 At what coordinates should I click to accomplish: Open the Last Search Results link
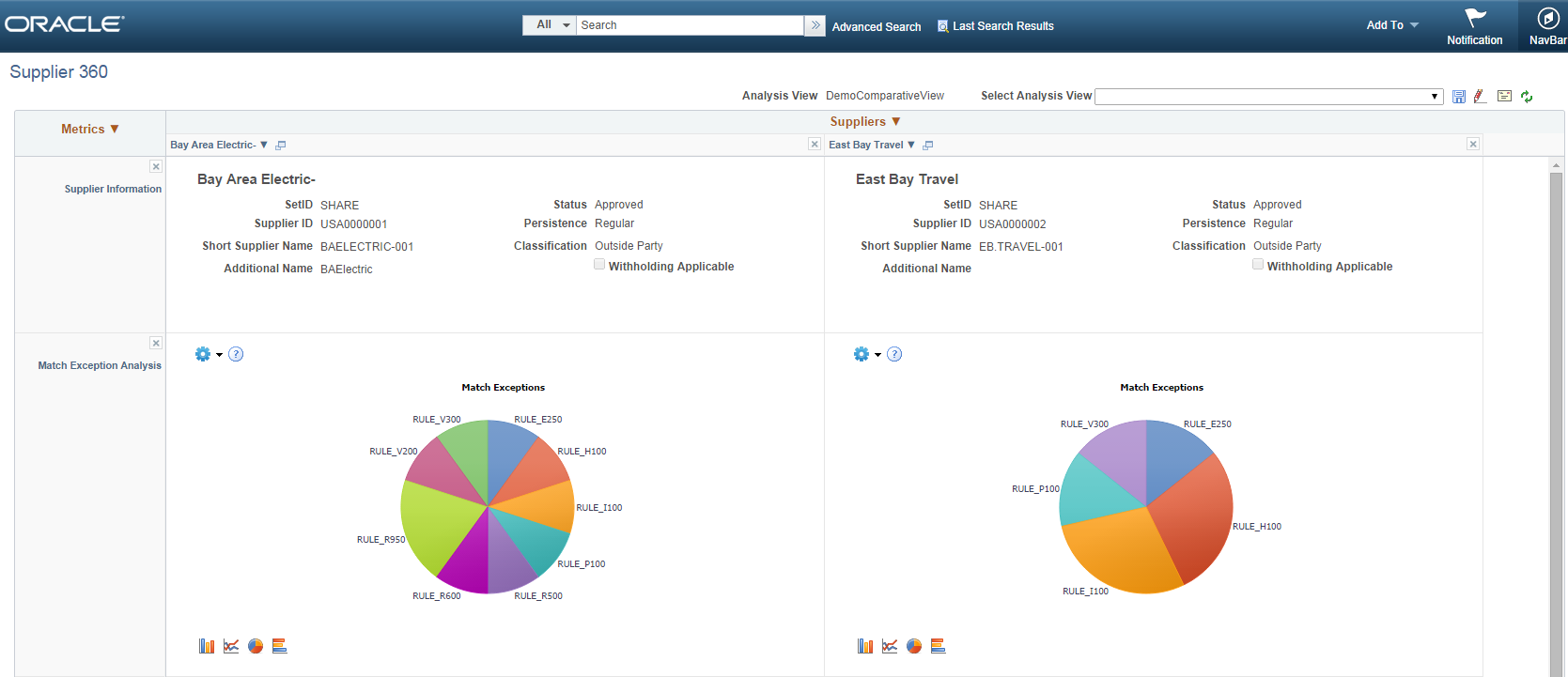[x=1003, y=26]
